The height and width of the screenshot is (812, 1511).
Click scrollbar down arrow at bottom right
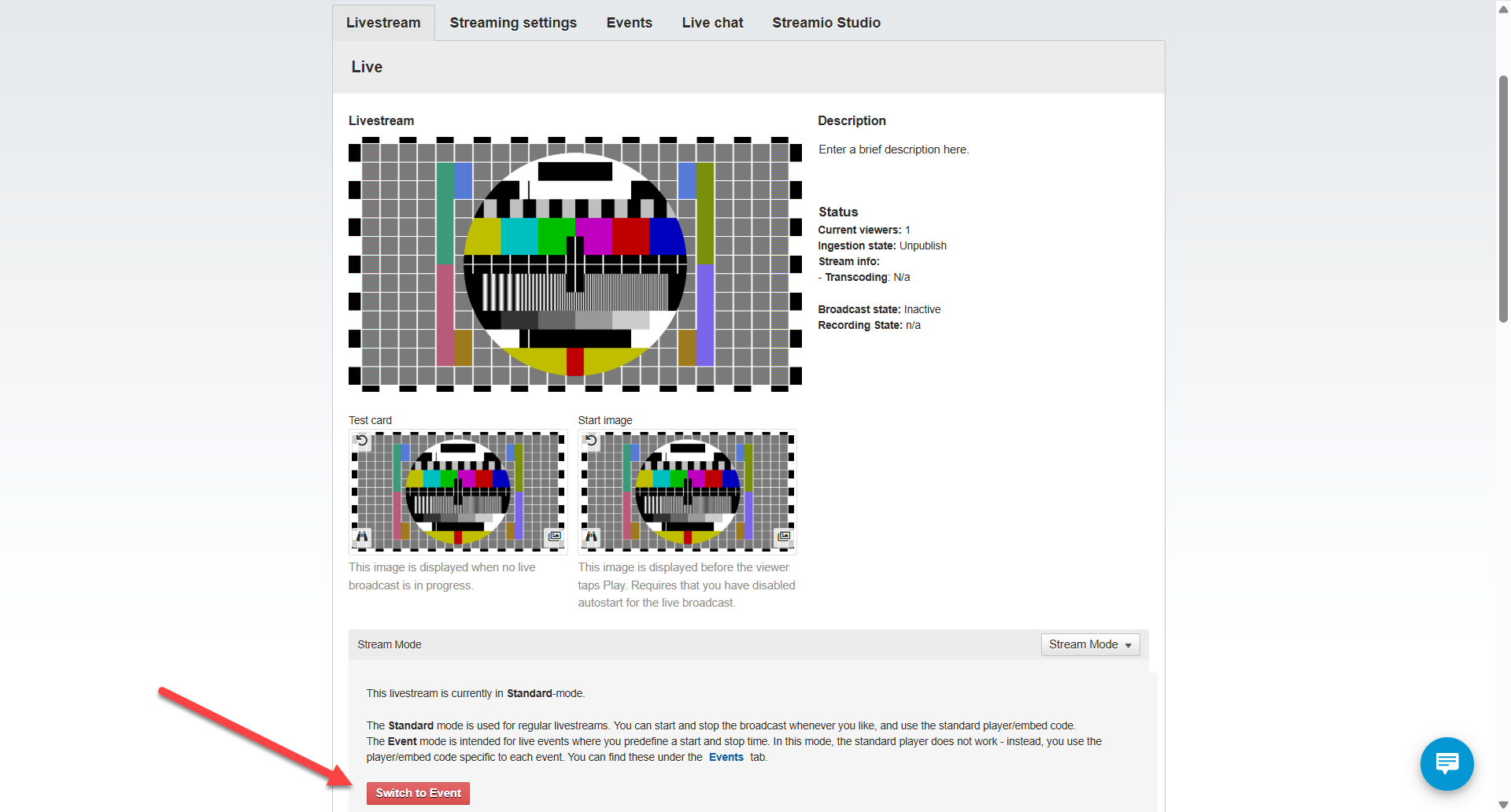[1503, 804]
